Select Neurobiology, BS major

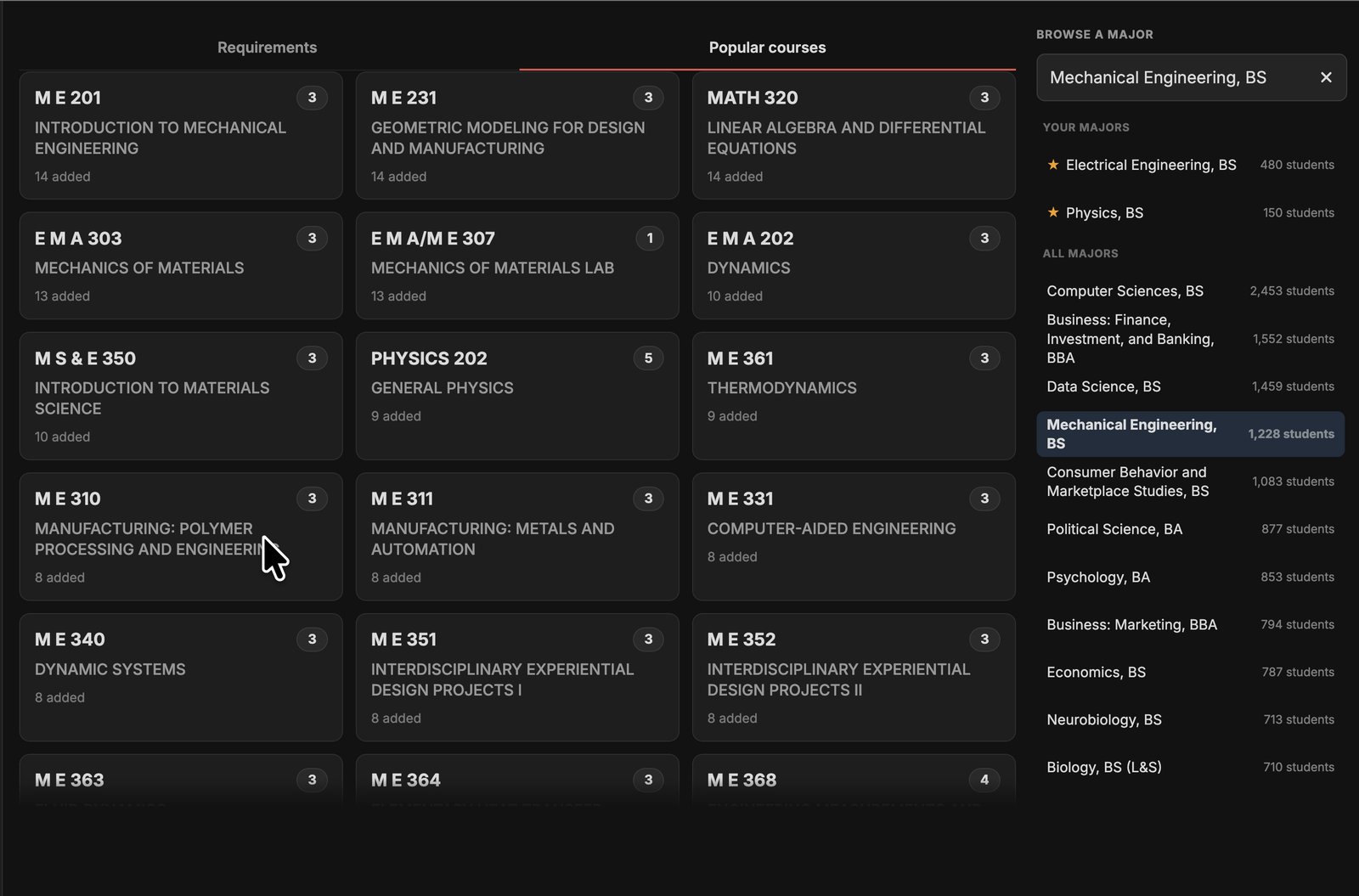pos(1191,719)
